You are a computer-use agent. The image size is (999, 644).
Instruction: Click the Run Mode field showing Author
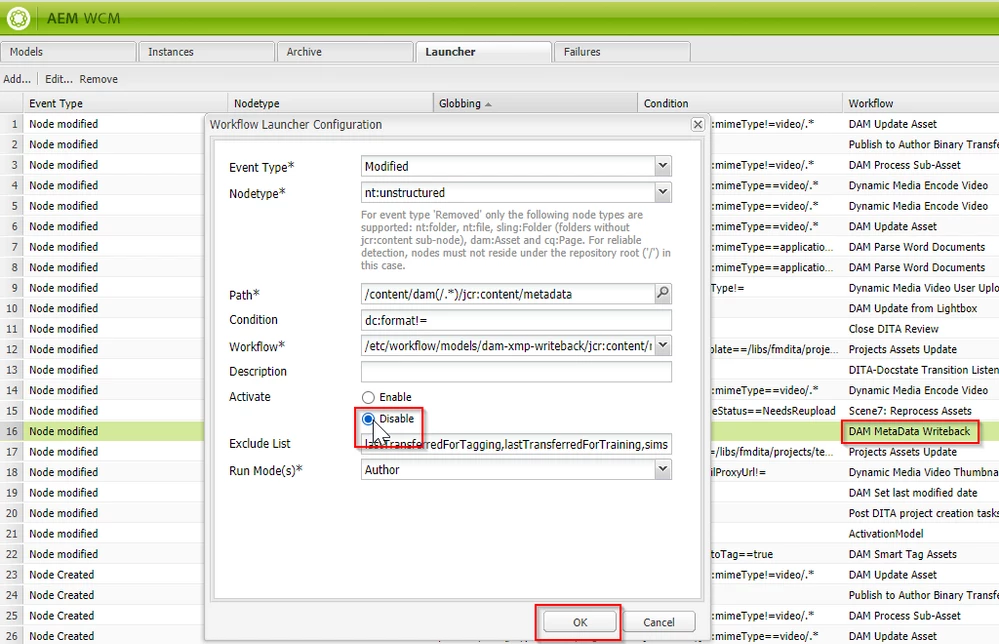click(508, 469)
